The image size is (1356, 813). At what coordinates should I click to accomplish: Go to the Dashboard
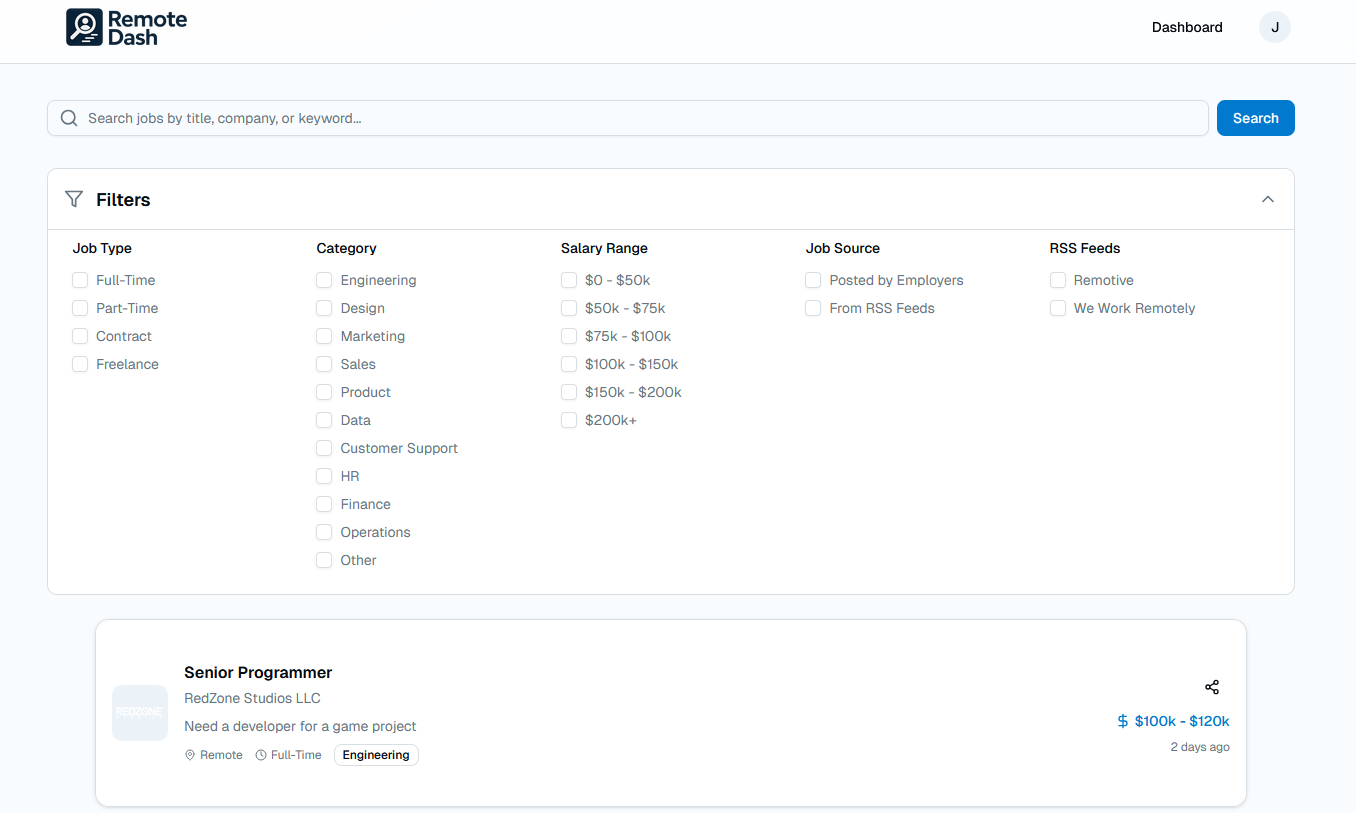tap(1187, 27)
